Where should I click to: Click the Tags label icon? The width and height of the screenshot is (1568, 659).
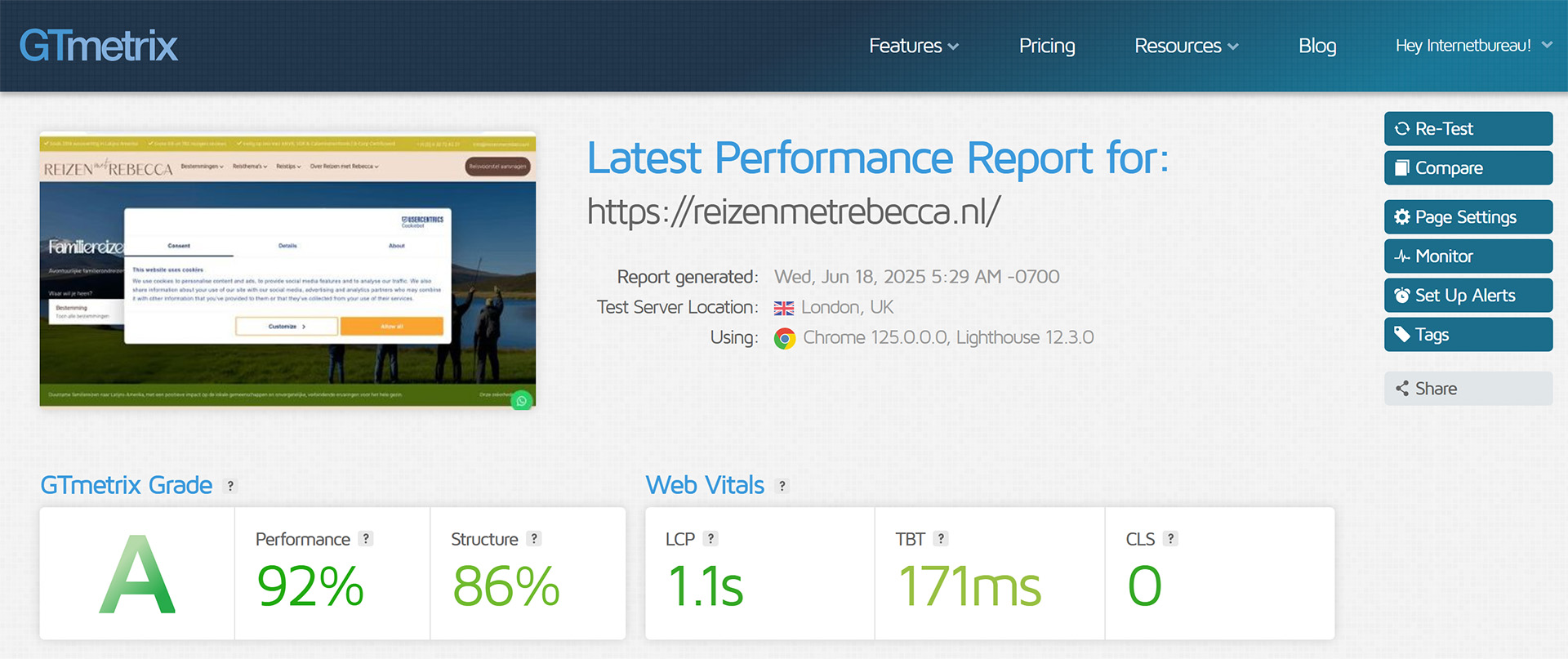(1402, 335)
